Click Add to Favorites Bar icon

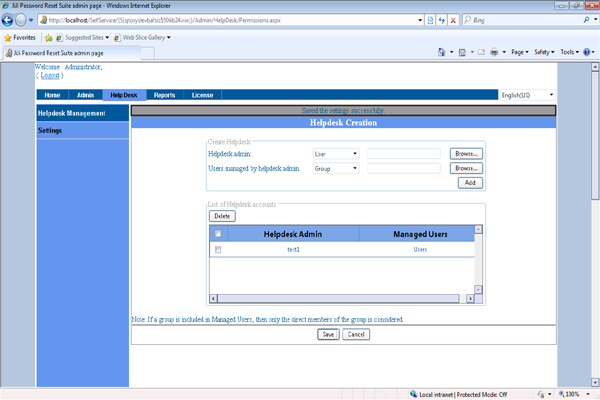(49, 38)
